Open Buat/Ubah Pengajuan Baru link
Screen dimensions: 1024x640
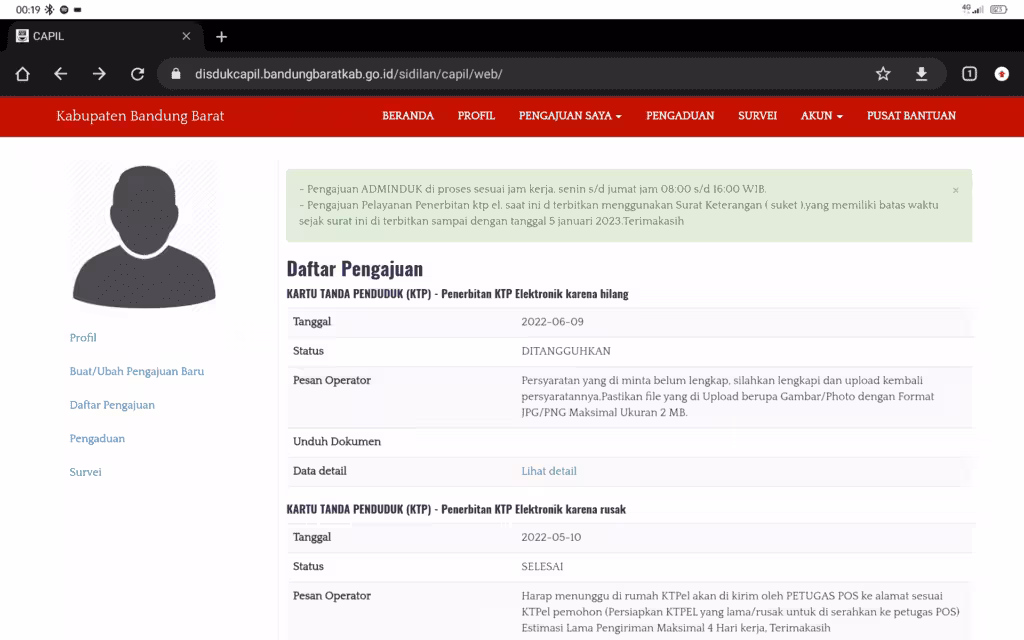[x=136, y=371]
